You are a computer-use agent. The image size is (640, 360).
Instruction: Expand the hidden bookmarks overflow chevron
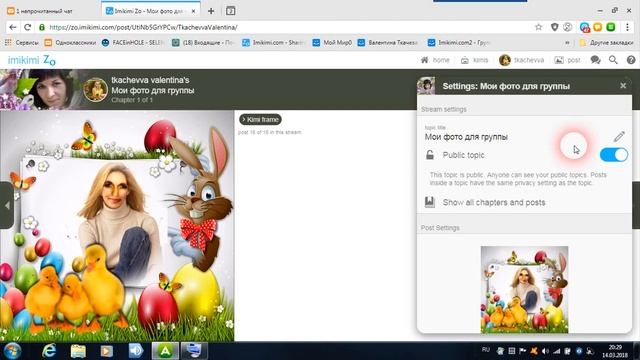(x=567, y=42)
